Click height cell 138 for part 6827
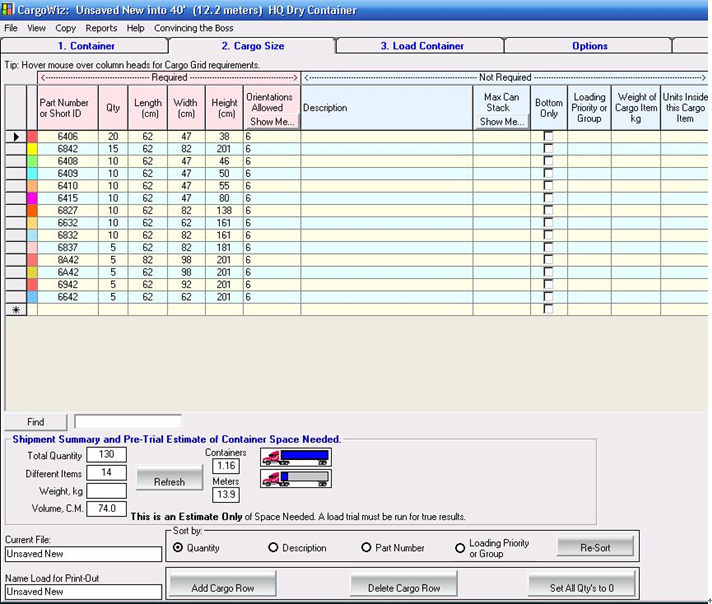Screen dimensions: 712x604 pyautogui.click(x=224, y=210)
